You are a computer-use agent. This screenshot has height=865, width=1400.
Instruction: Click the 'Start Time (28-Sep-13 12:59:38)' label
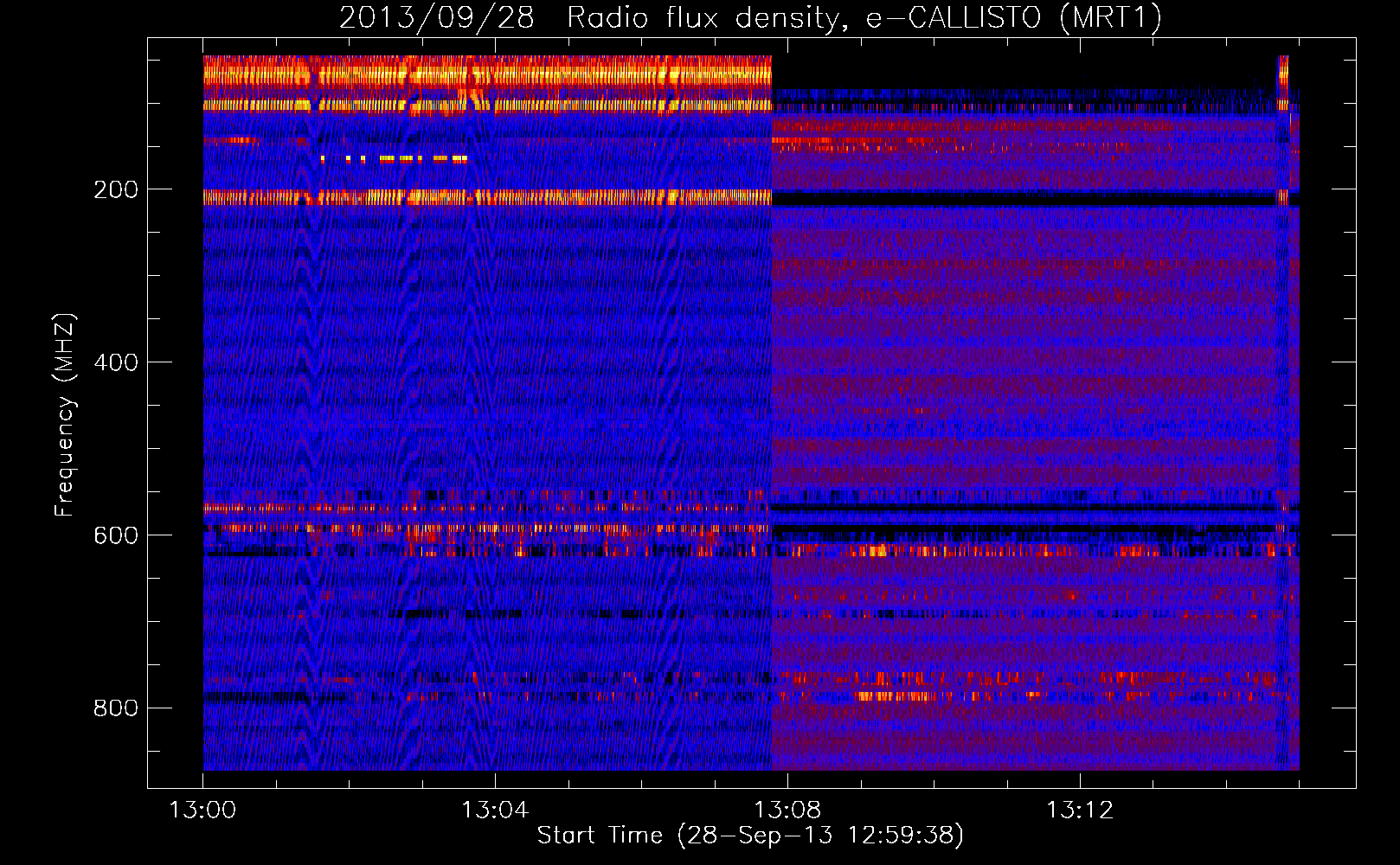750,836
